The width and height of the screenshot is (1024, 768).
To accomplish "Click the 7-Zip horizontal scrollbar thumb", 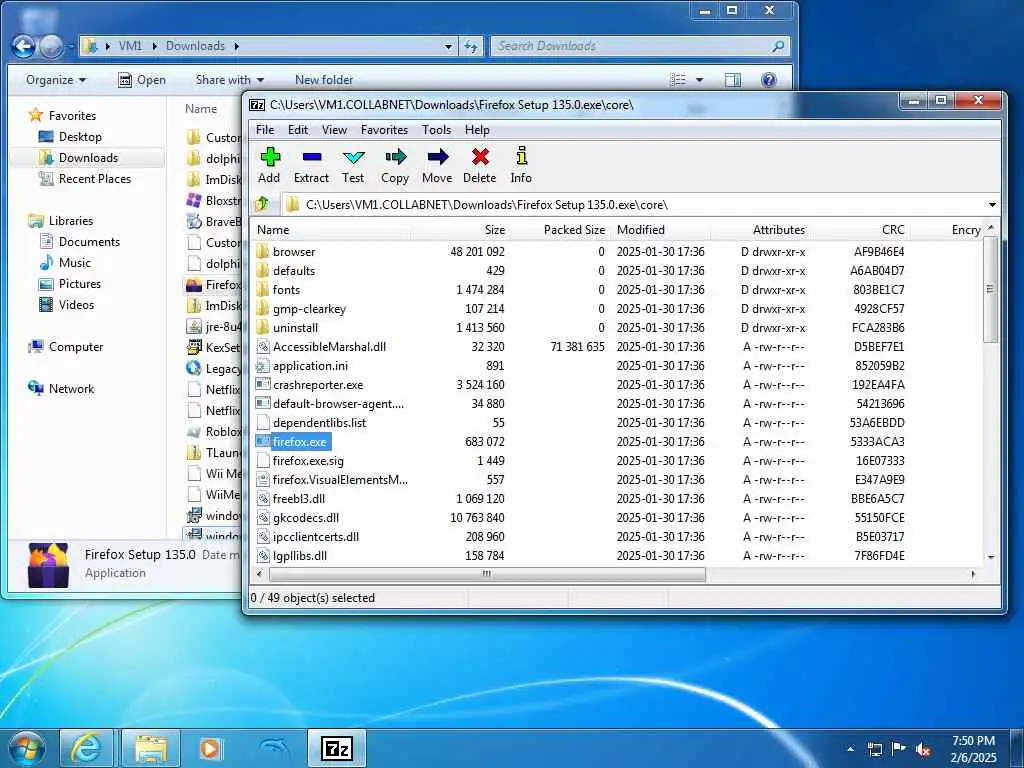I will (x=487, y=575).
